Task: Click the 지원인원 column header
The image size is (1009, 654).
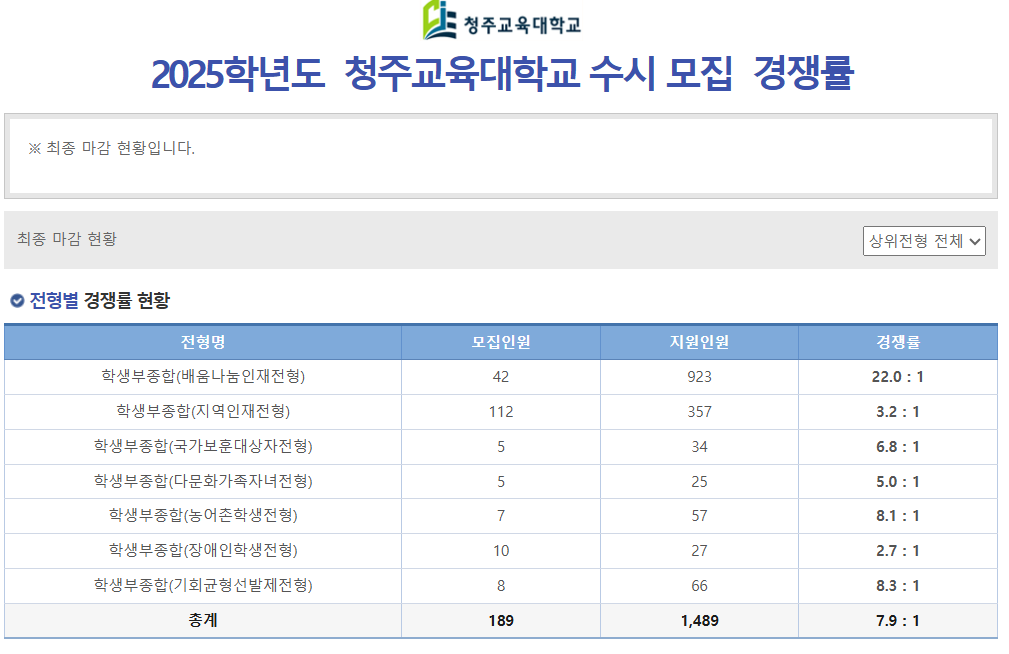Action: coord(699,342)
